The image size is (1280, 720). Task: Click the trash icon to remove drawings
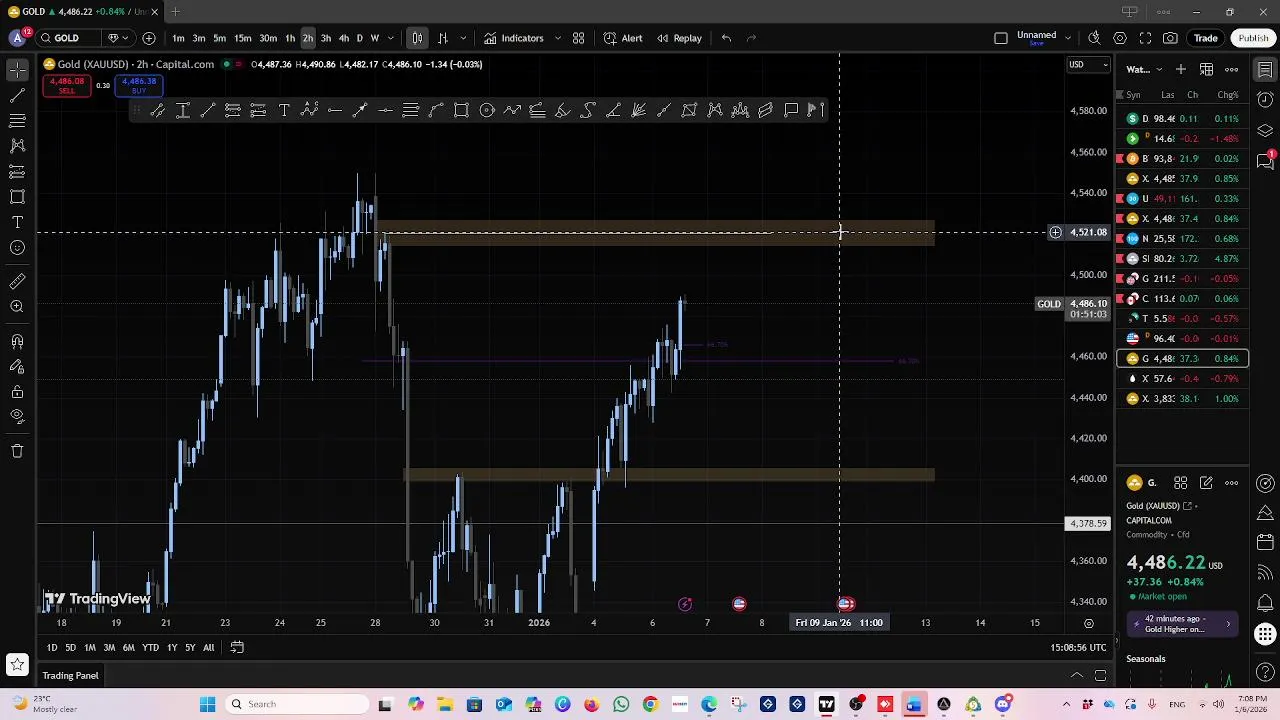(17, 451)
